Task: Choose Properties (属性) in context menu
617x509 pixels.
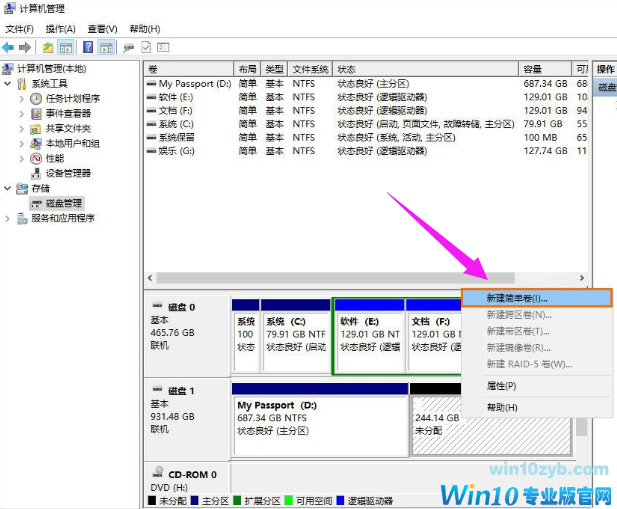Action: tap(537, 386)
